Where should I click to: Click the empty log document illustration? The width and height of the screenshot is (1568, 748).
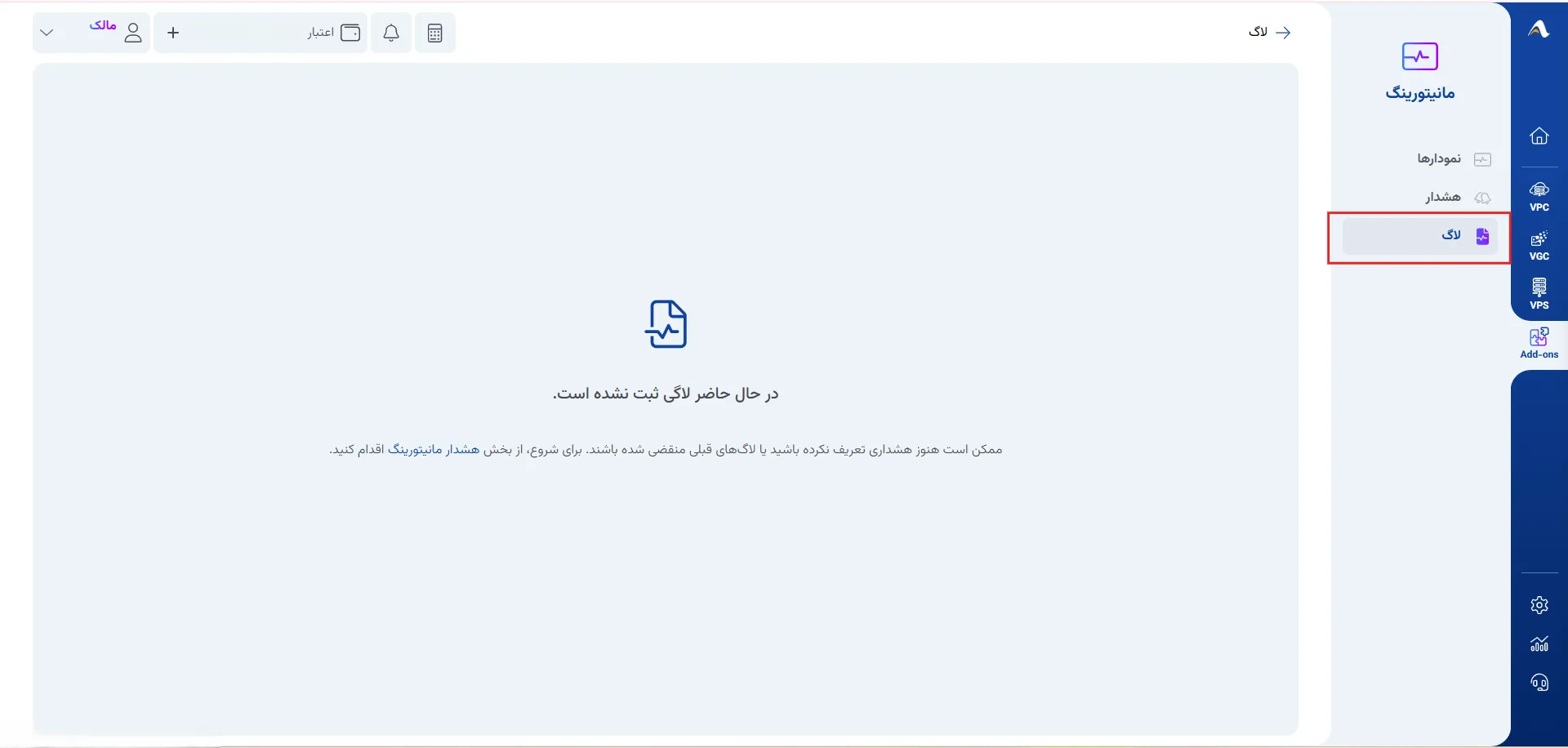pyautogui.click(x=666, y=324)
